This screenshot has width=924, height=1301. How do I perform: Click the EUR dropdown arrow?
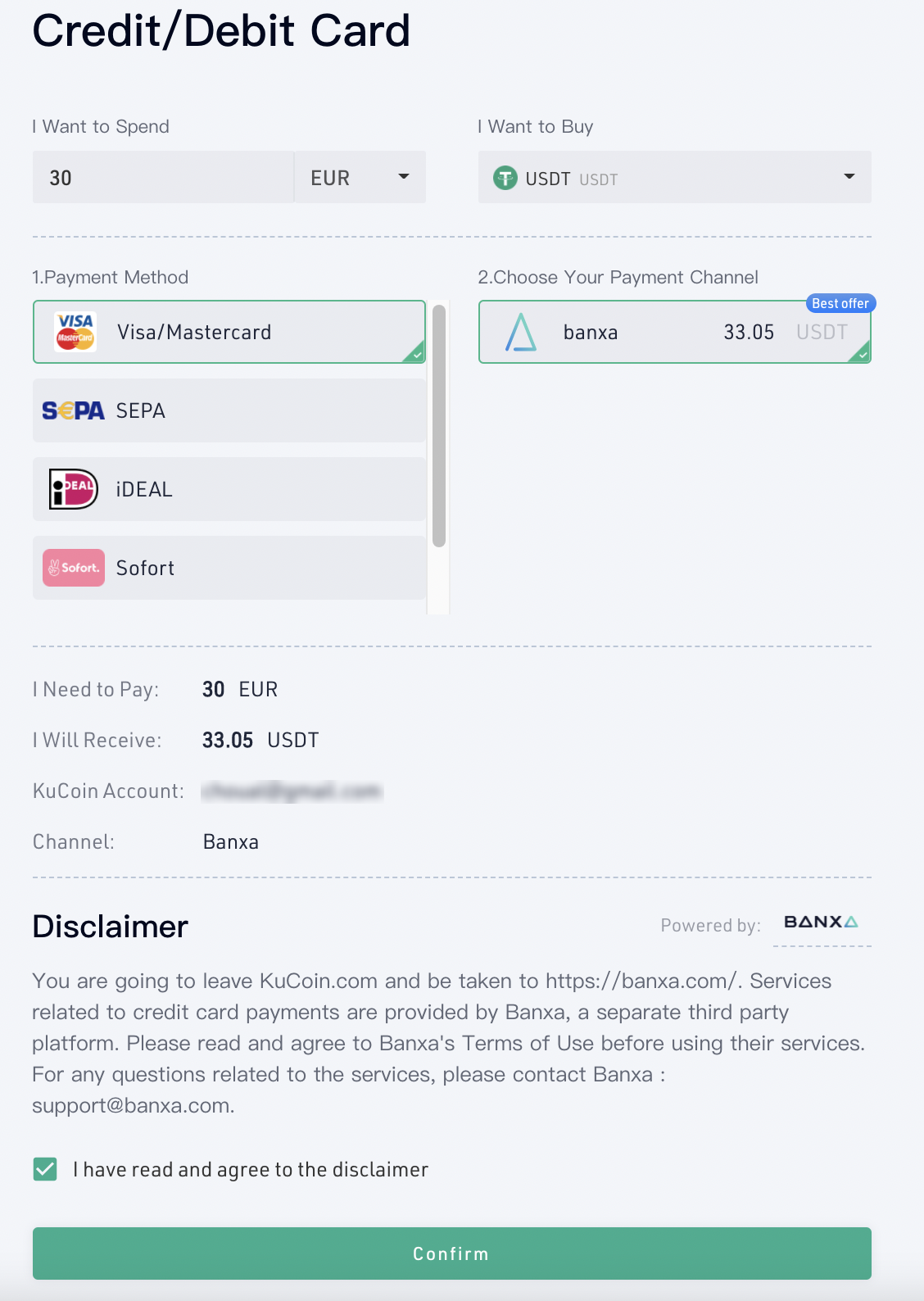(x=404, y=177)
